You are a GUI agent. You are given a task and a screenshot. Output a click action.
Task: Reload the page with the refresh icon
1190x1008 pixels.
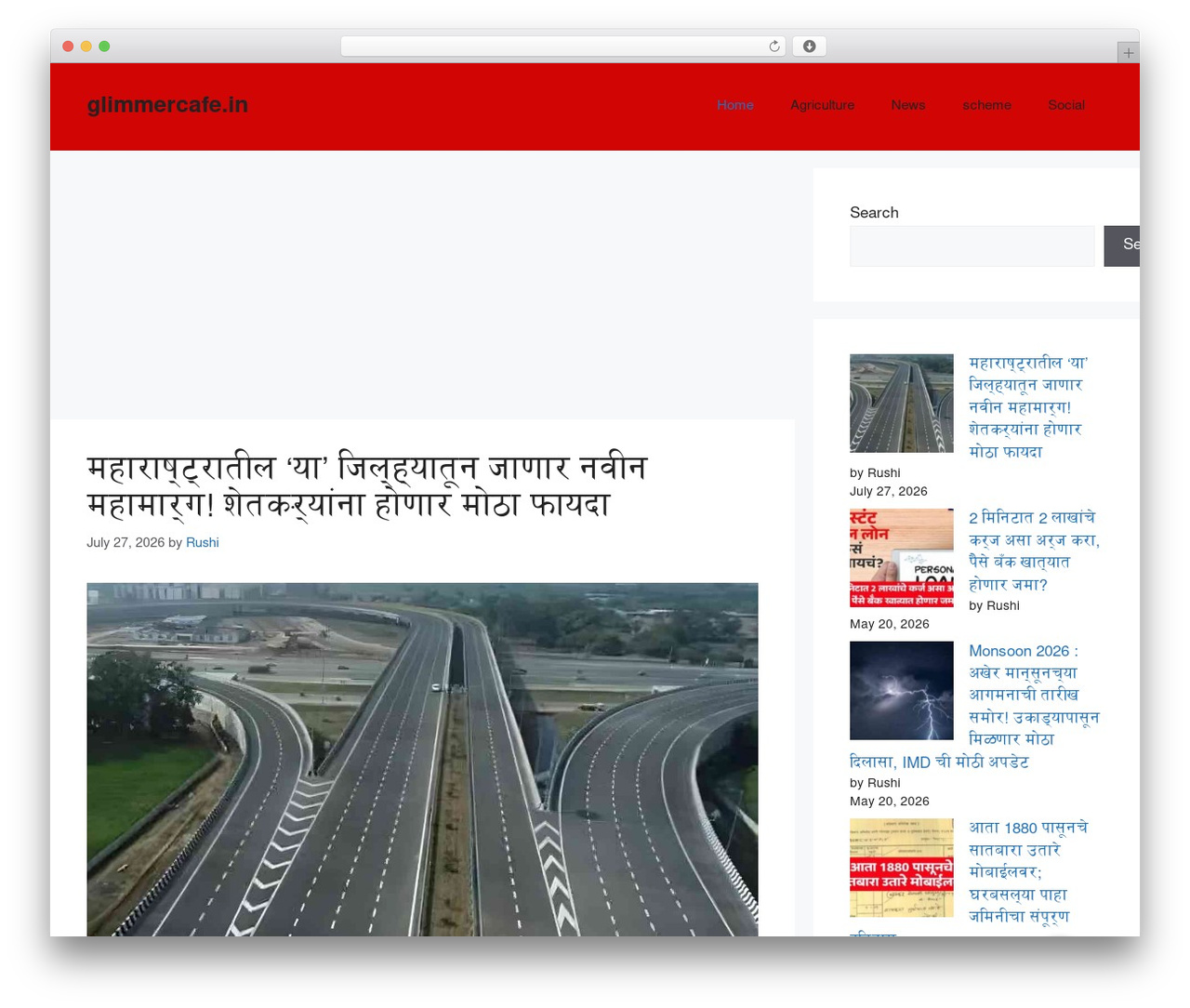click(774, 46)
